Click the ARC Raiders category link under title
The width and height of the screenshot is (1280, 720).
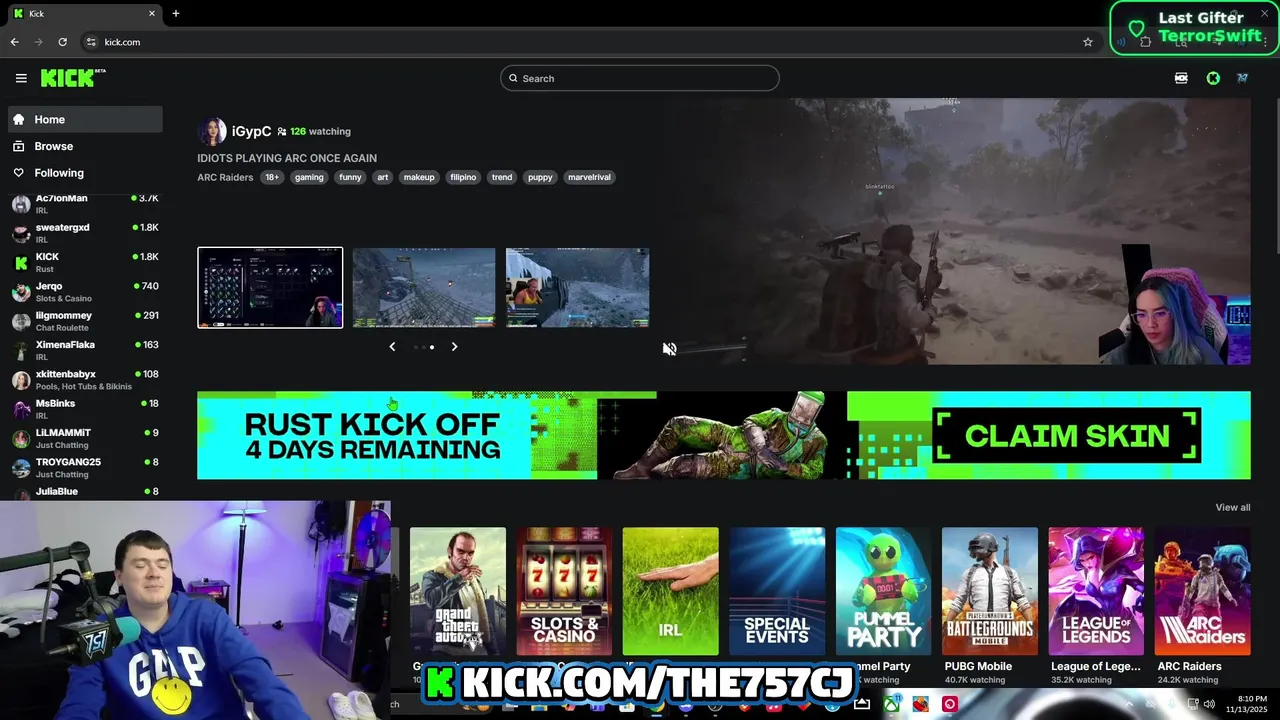click(x=225, y=177)
